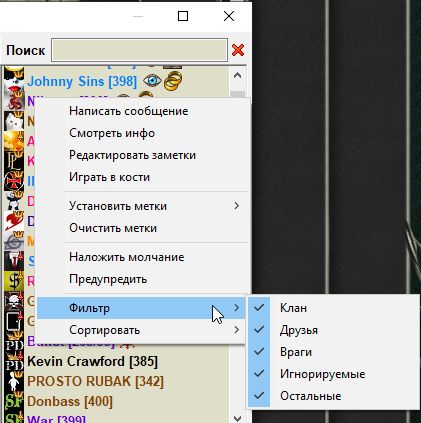The width and height of the screenshot is (421, 423).
Task: Click the scrollbar up arrow of player list
Action: 237,75
